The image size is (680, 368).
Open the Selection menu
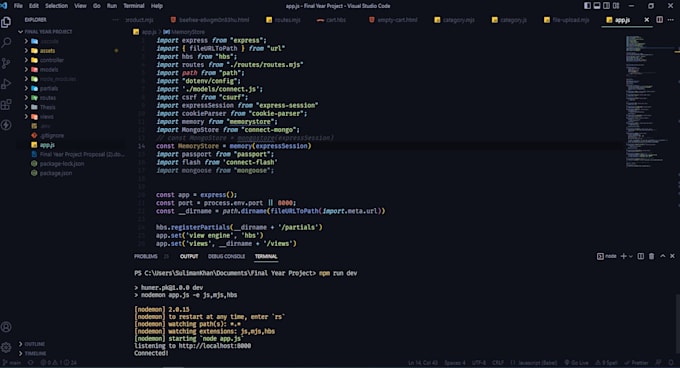pos(56,6)
